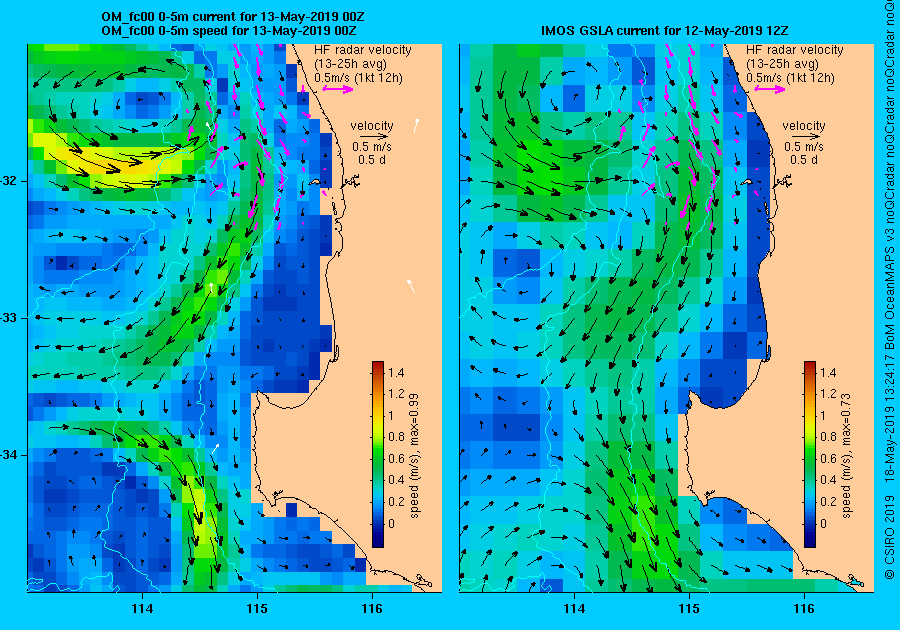900x630 pixels.
Task: Click the 114 longitude label under right map
Action: (x=575, y=609)
